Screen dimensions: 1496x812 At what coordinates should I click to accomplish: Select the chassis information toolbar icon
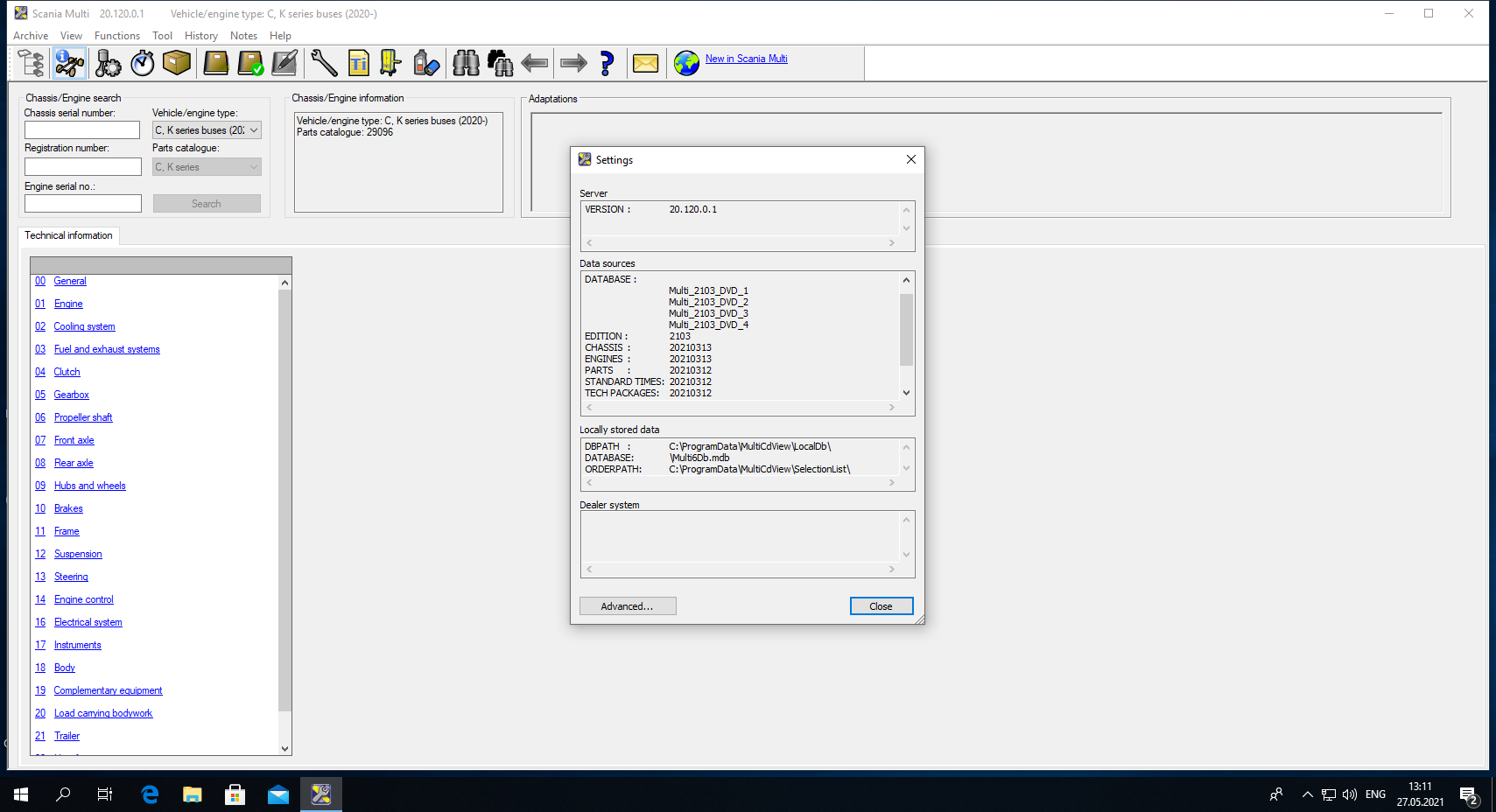click(x=70, y=63)
